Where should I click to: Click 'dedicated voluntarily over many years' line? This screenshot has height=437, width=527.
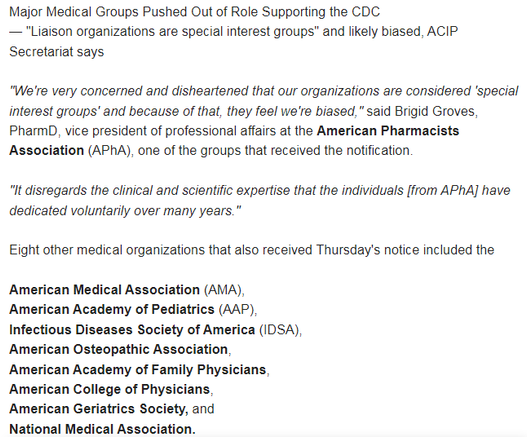pos(125,211)
